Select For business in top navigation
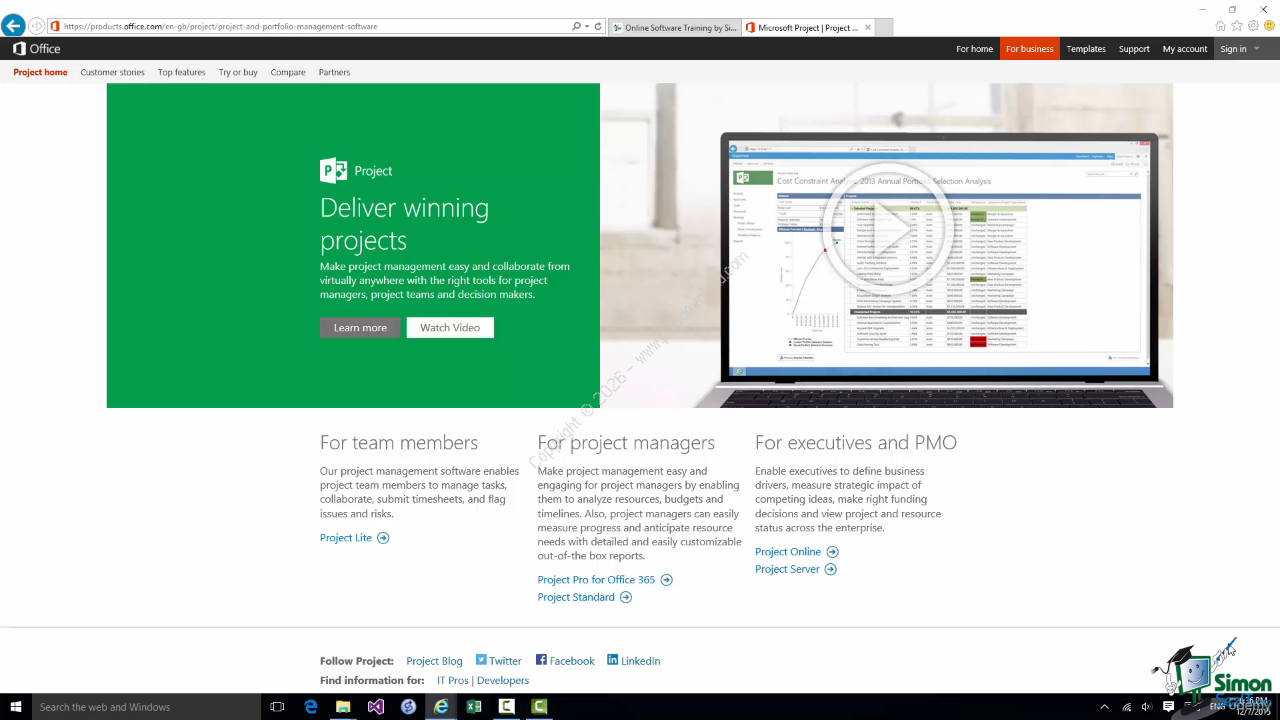 [1029, 49]
